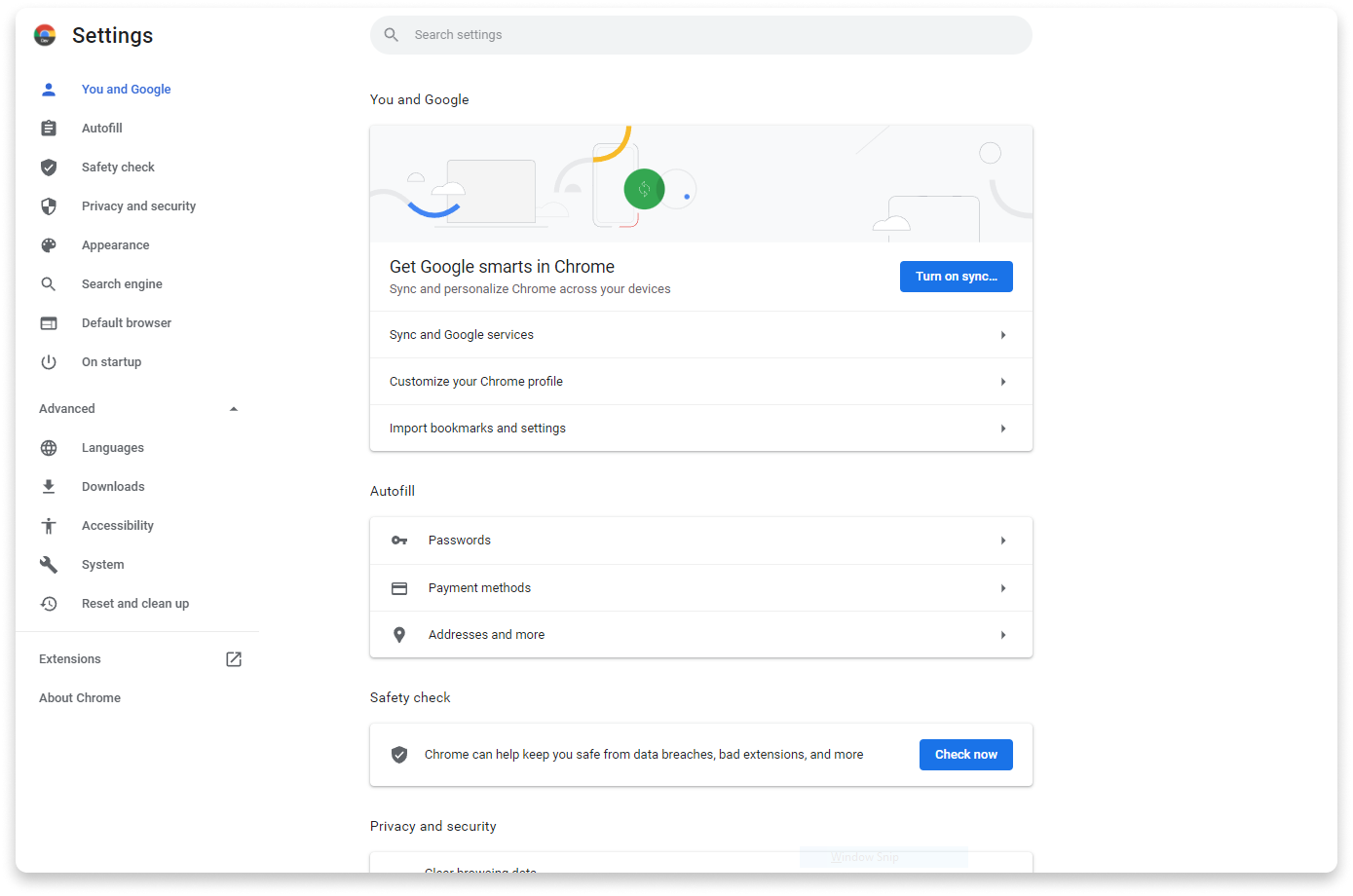This screenshot has width=1353, height=896.
Task: Click the Advanced section label
Action: coord(67,409)
